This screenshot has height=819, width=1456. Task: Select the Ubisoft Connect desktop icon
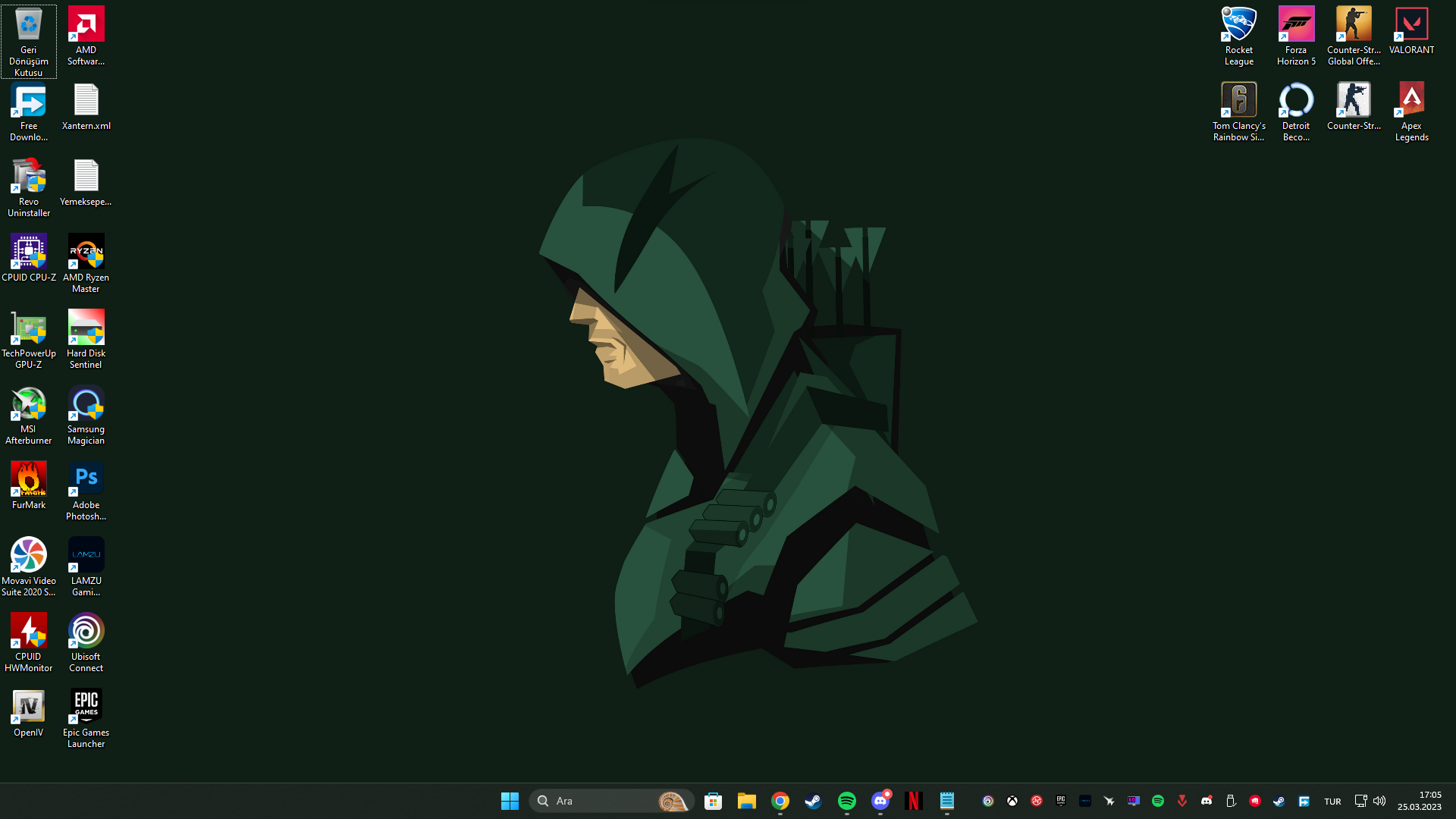pos(86,642)
